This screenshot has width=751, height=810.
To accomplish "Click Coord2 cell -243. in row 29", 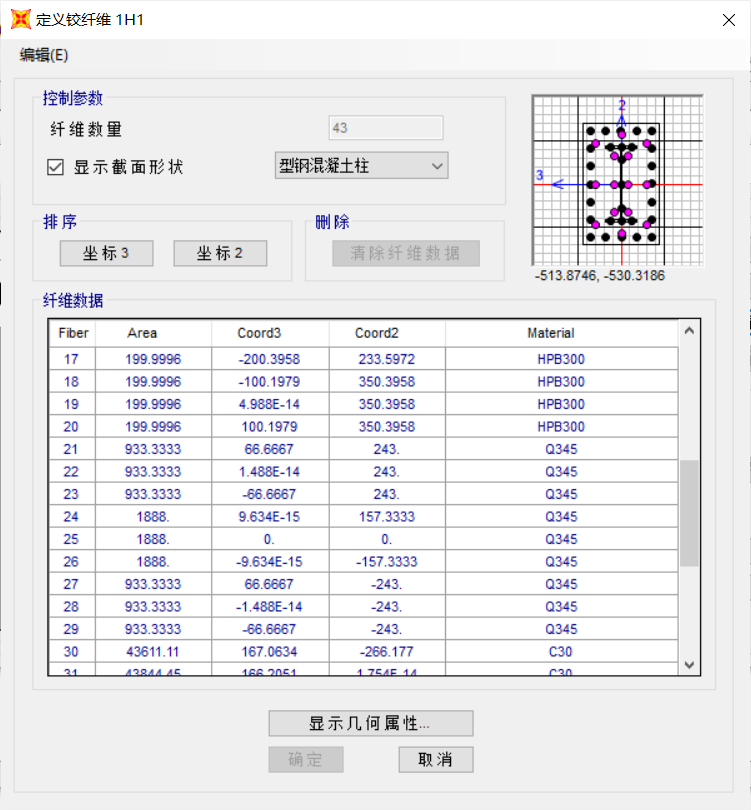I will pos(387,629).
